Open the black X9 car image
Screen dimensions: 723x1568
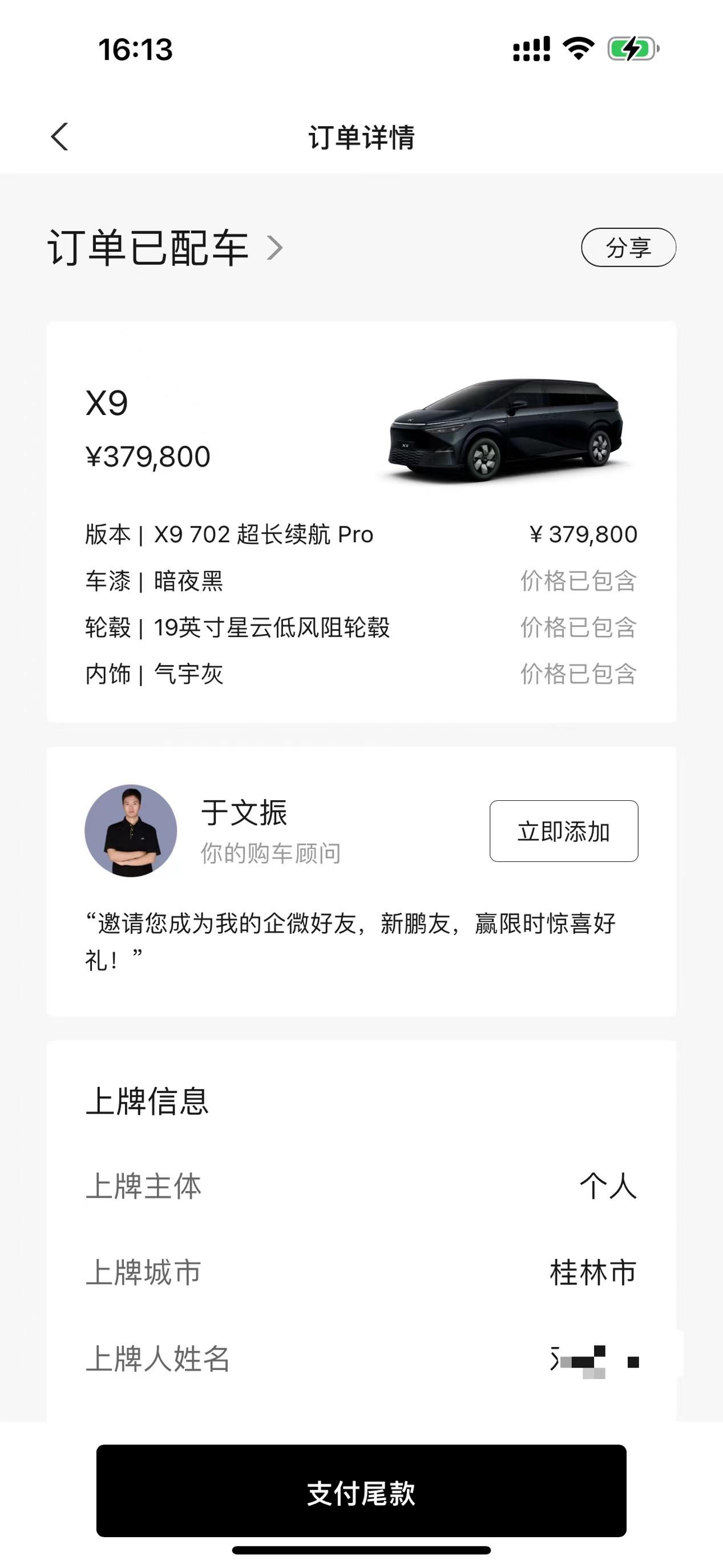[506, 429]
